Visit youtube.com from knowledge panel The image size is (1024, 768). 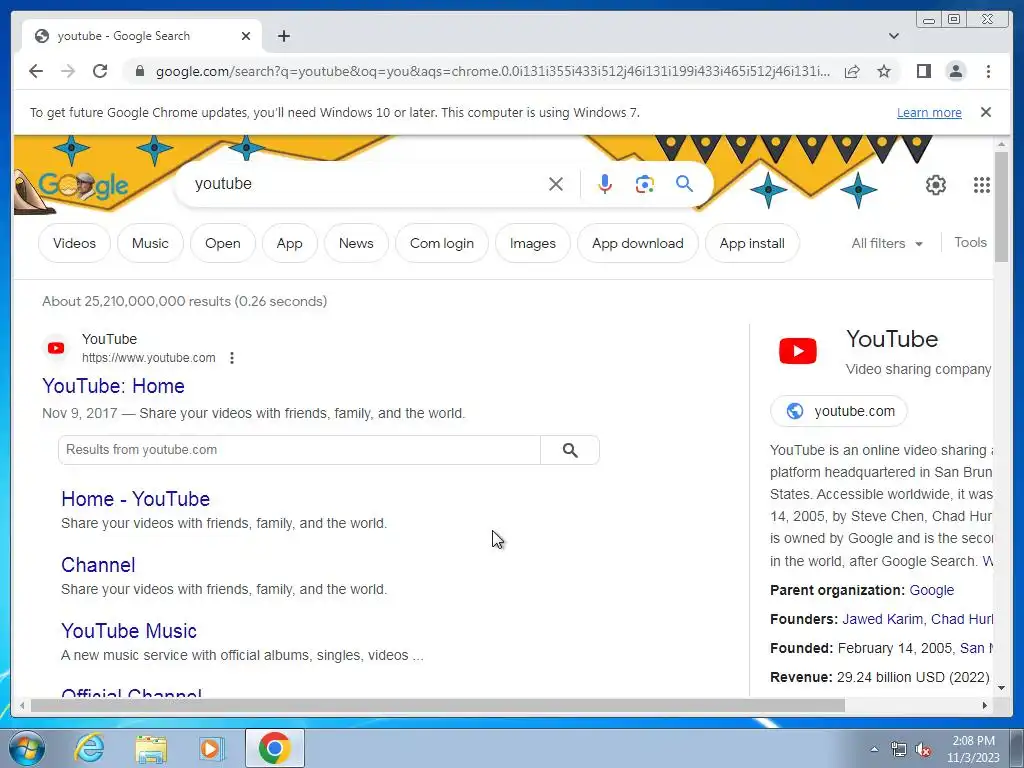[839, 411]
